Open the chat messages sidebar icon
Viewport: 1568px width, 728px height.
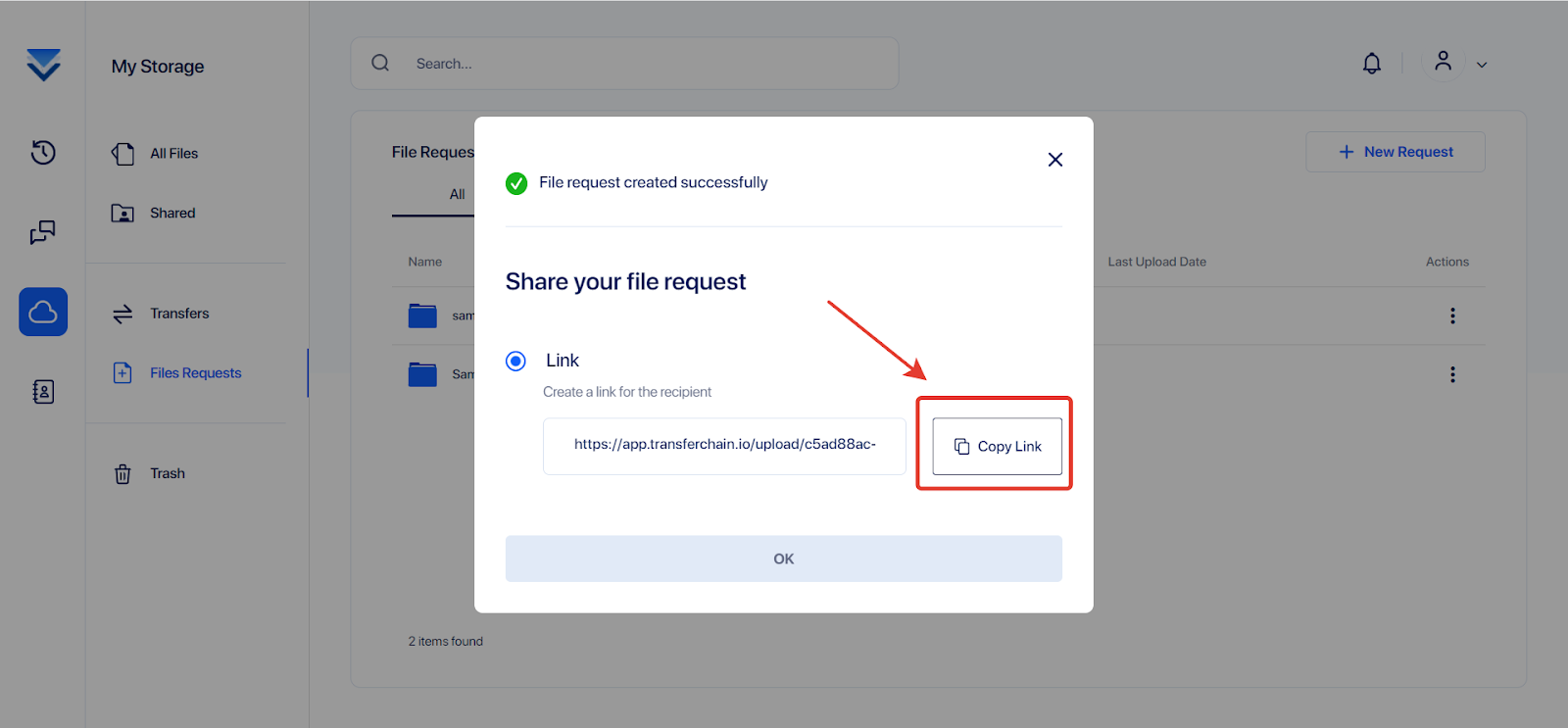click(x=43, y=232)
